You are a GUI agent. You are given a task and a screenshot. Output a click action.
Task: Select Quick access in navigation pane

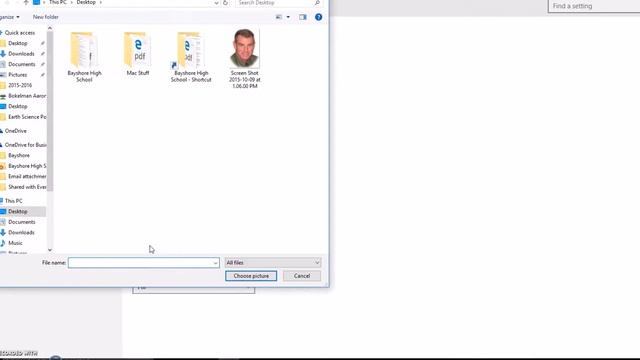pos(20,33)
